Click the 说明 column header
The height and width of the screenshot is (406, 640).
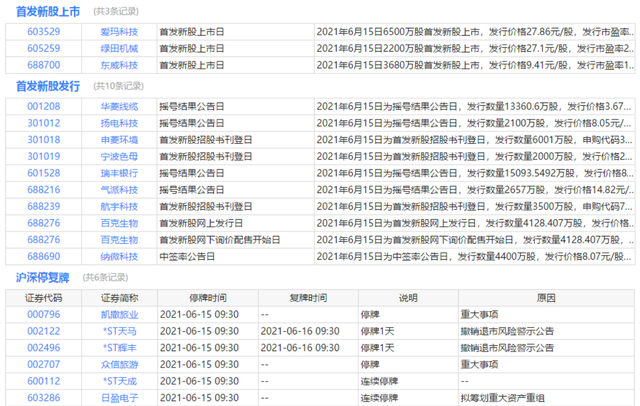point(408,298)
